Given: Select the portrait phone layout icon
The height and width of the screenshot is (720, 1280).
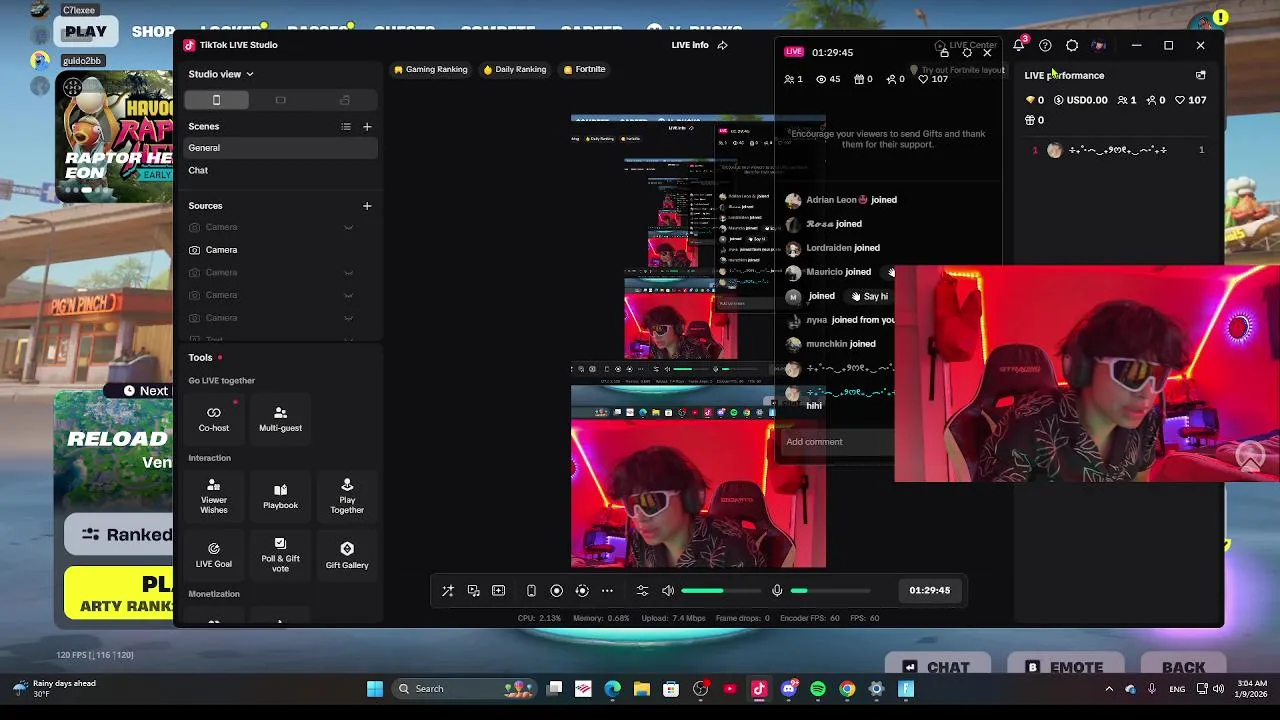Looking at the screenshot, I should click(x=216, y=100).
